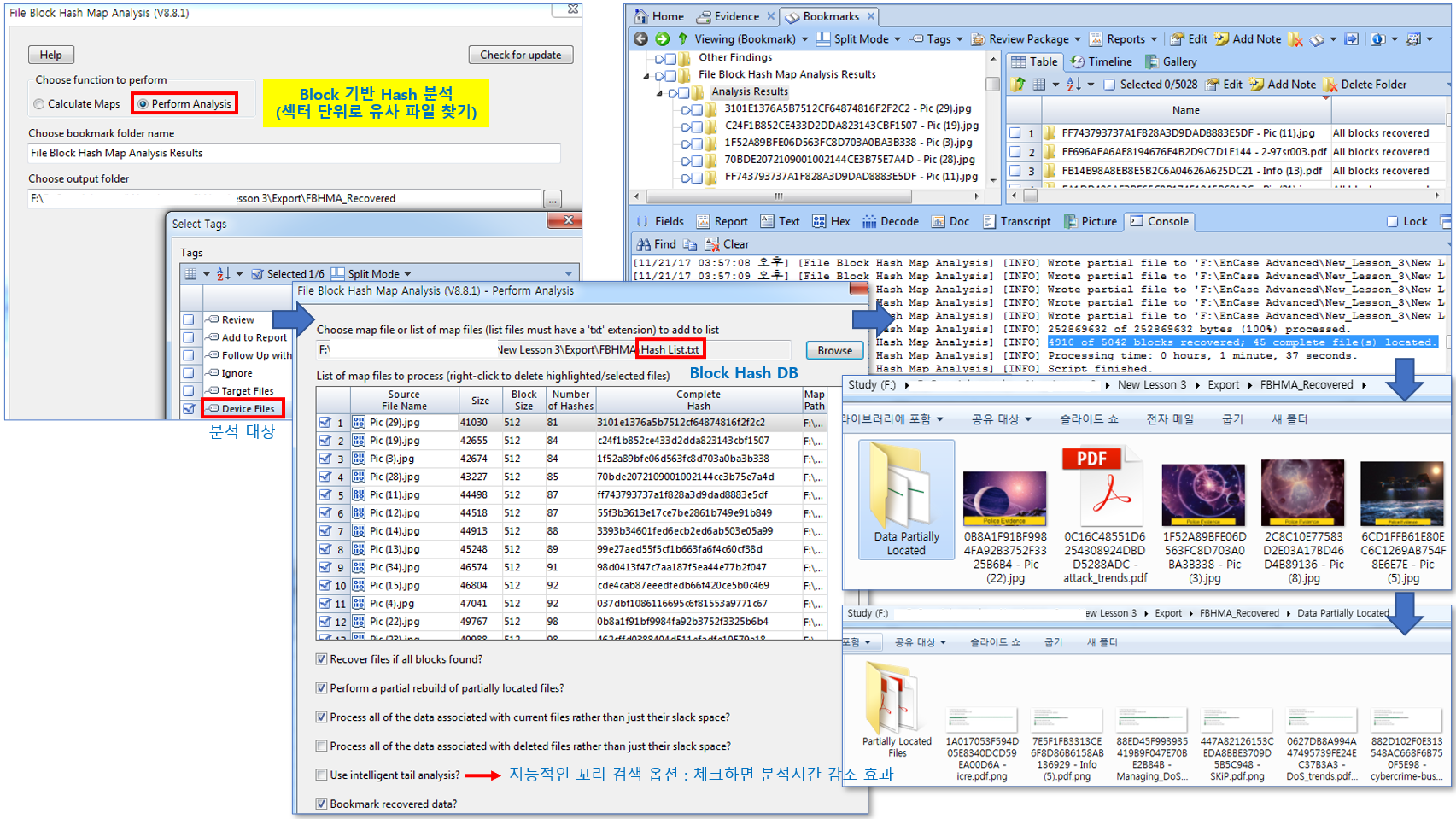1456x819 pixels.
Task: Toggle Bookmark recovered data checkbox
Action: tap(321, 804)
